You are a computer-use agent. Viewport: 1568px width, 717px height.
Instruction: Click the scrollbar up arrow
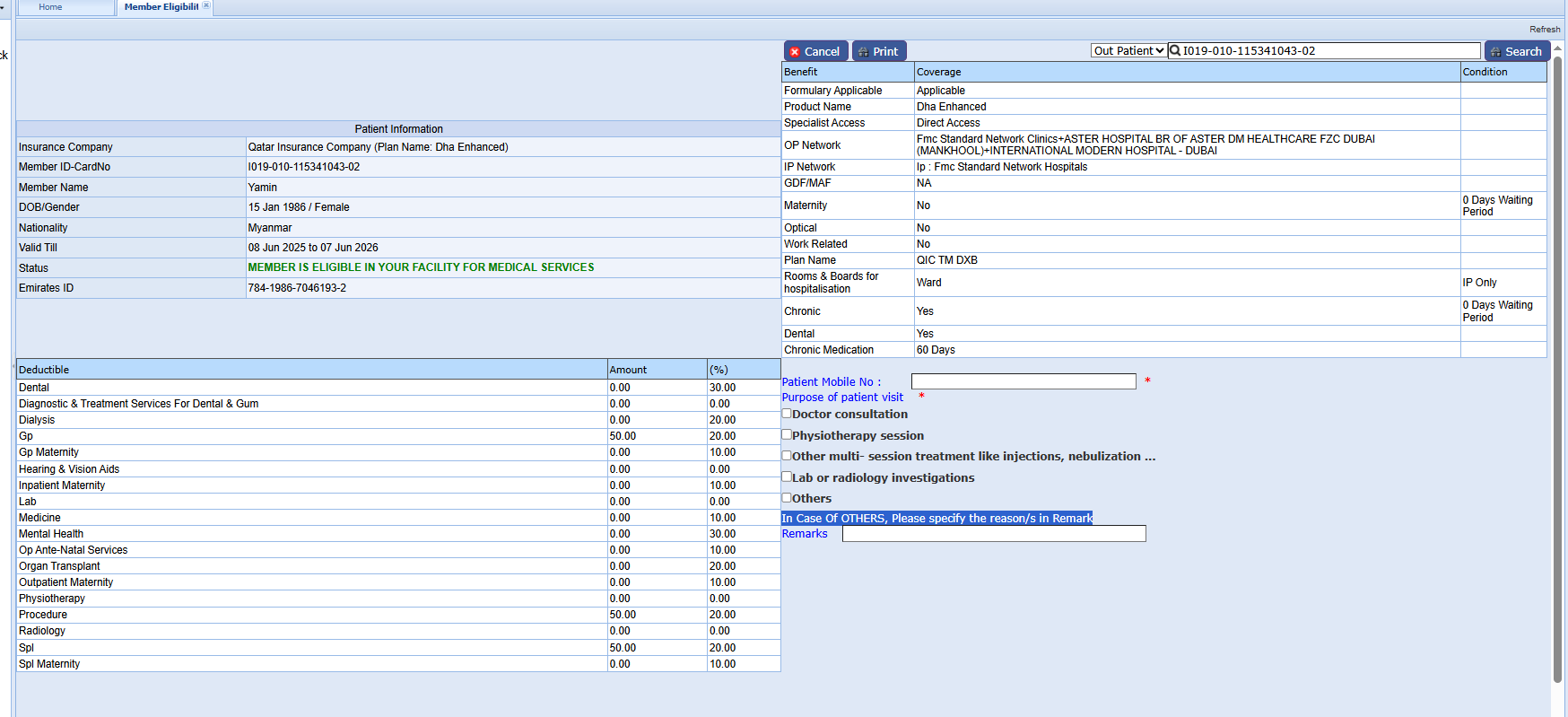(x=1558, y=48)
